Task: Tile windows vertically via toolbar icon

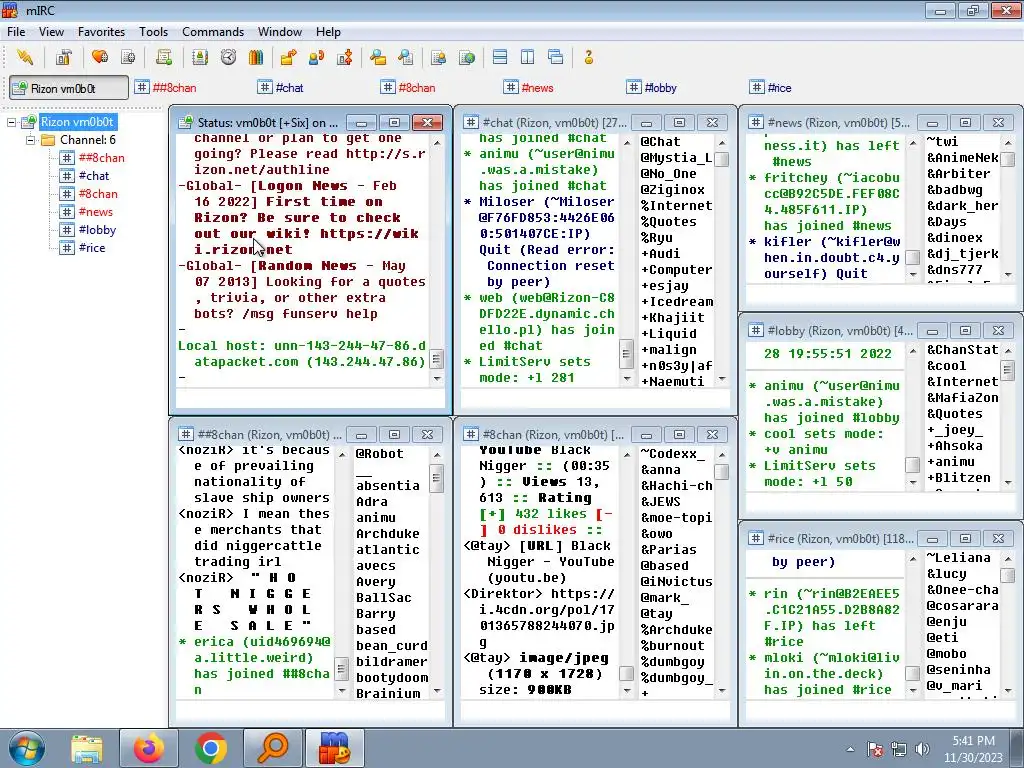Action: (x=528, y=57)
